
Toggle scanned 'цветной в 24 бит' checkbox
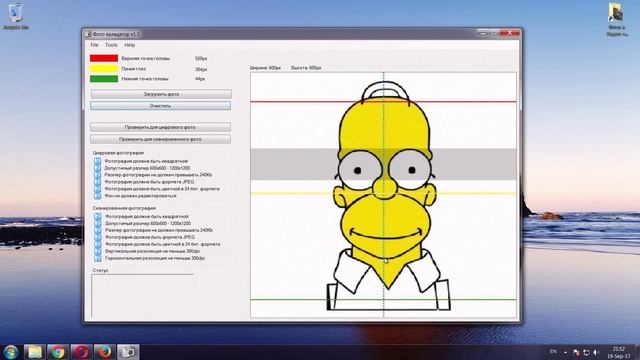[98, 244]
